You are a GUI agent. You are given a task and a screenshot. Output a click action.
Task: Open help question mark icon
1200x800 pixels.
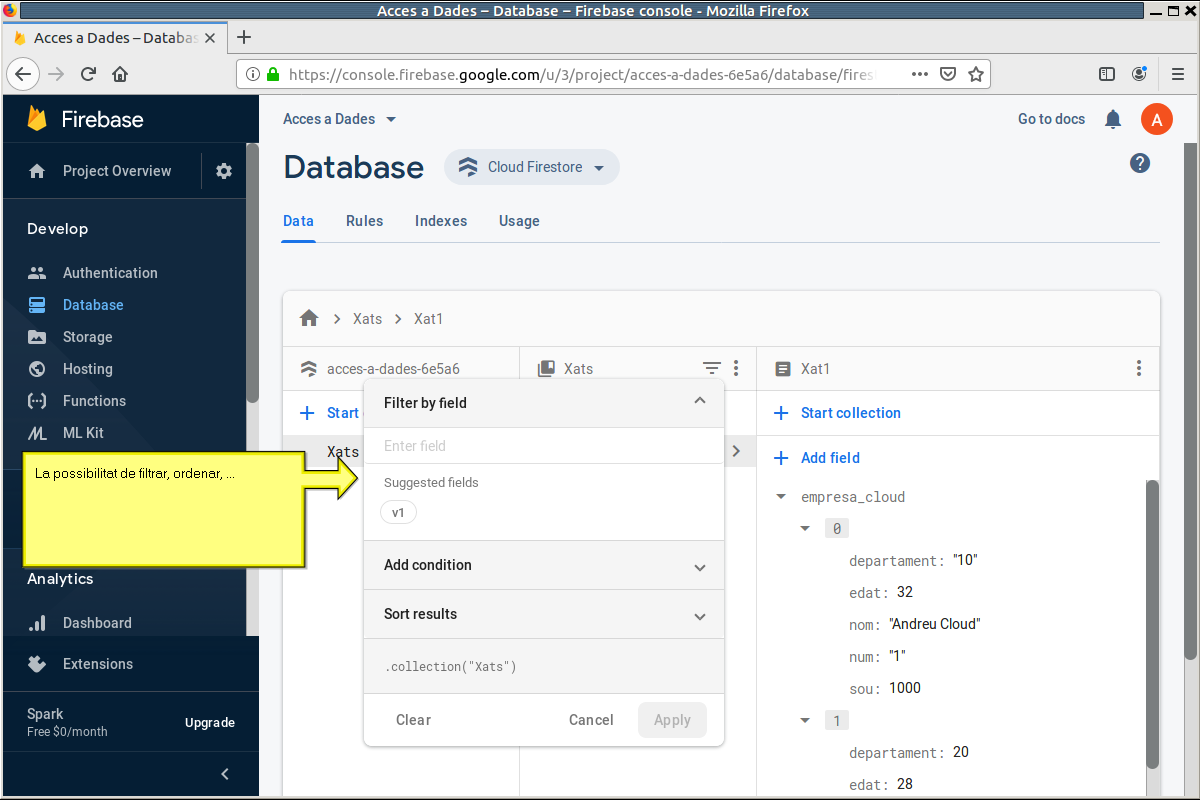pos(1140,163)
